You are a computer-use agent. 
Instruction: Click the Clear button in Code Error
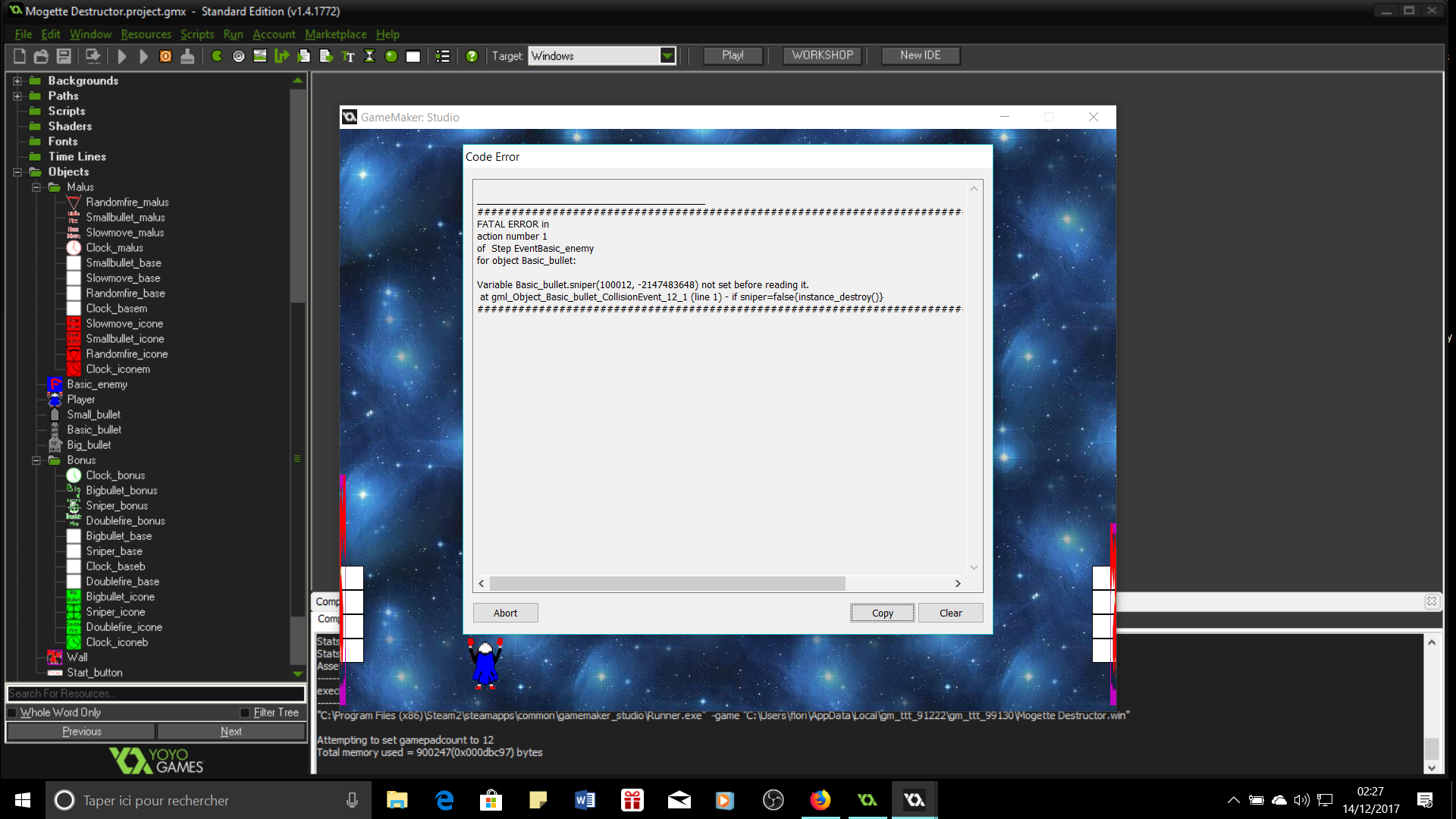pyautogui.click(x=951, y=613)
